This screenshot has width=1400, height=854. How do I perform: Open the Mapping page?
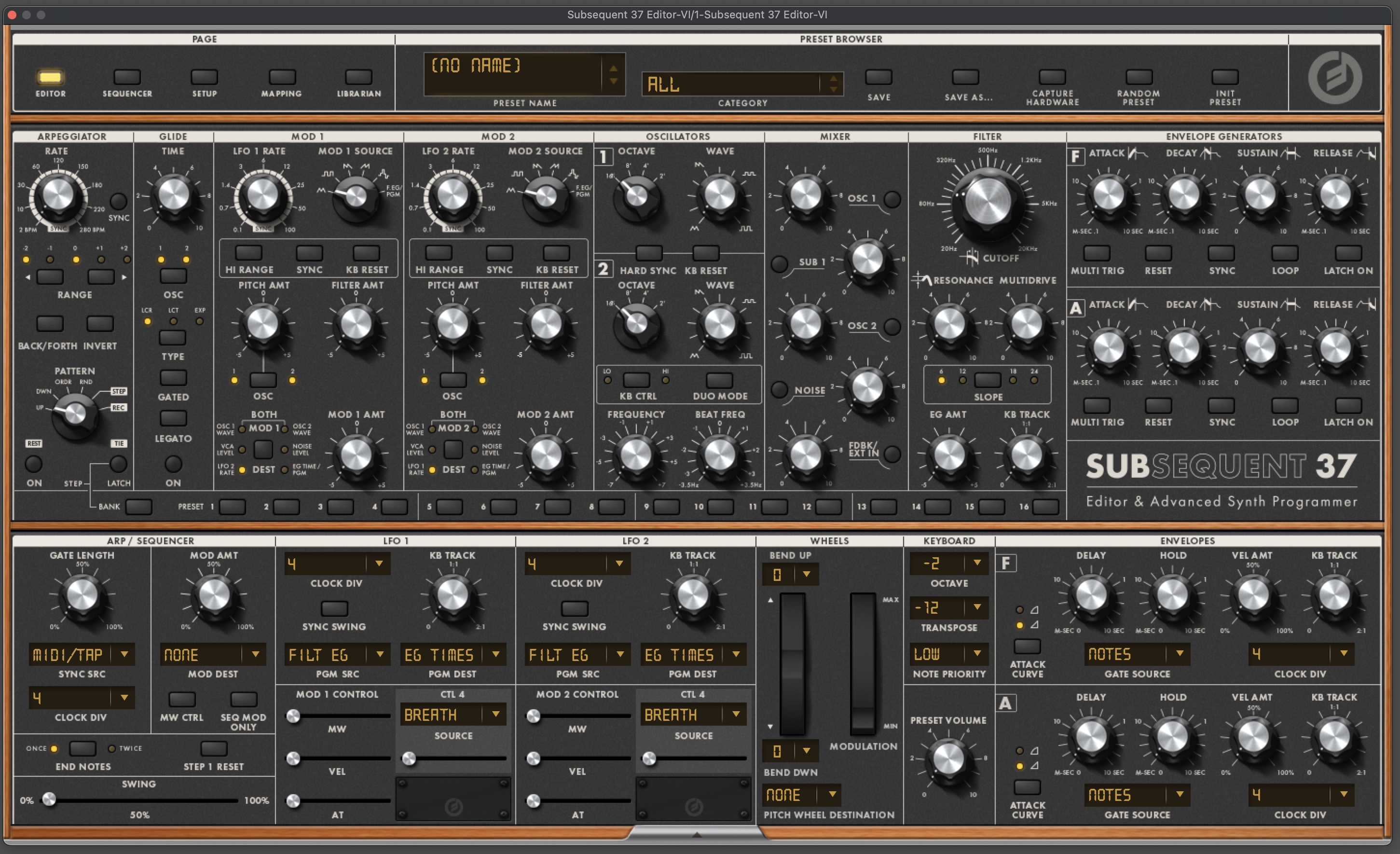click(x=282, y=77)
